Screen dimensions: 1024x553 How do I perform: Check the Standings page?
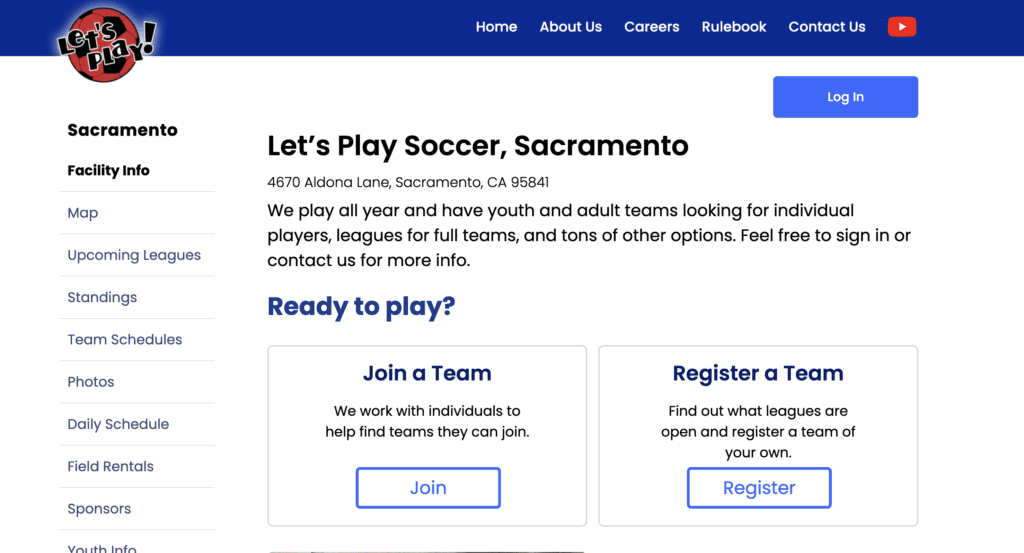[x=102, y=298]
